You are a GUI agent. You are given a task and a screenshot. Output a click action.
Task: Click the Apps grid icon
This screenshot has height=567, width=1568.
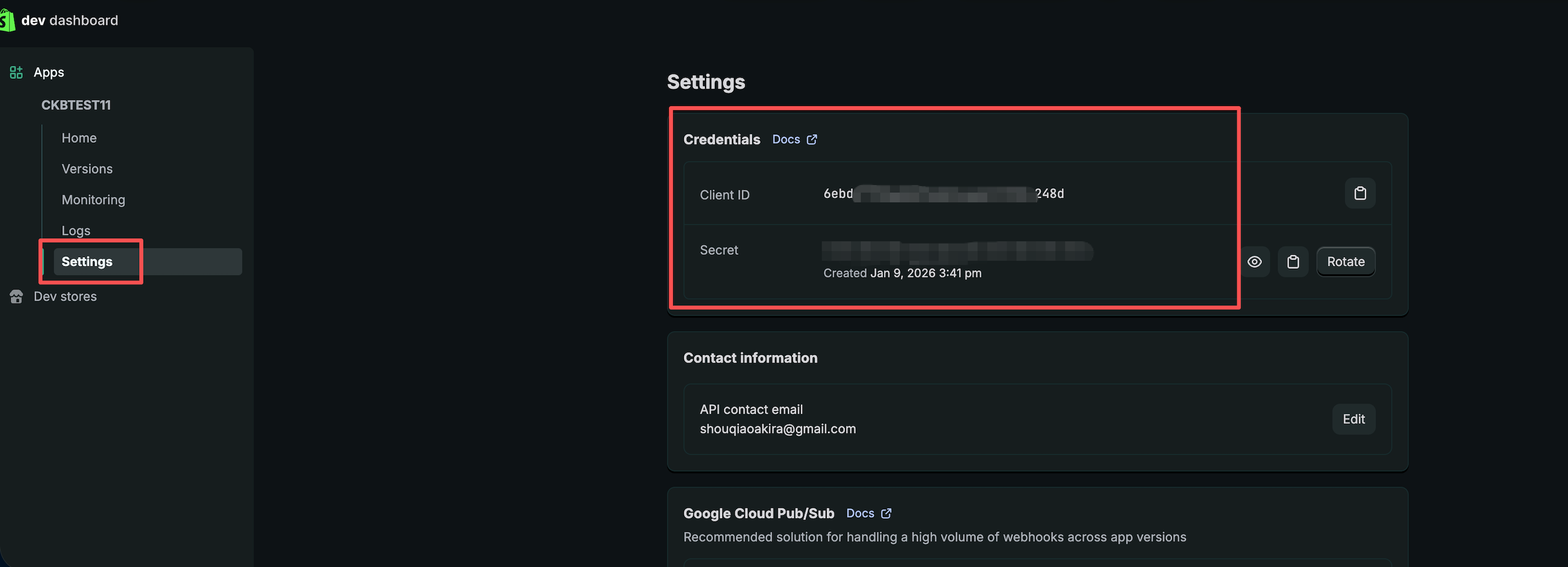[16, 72]
